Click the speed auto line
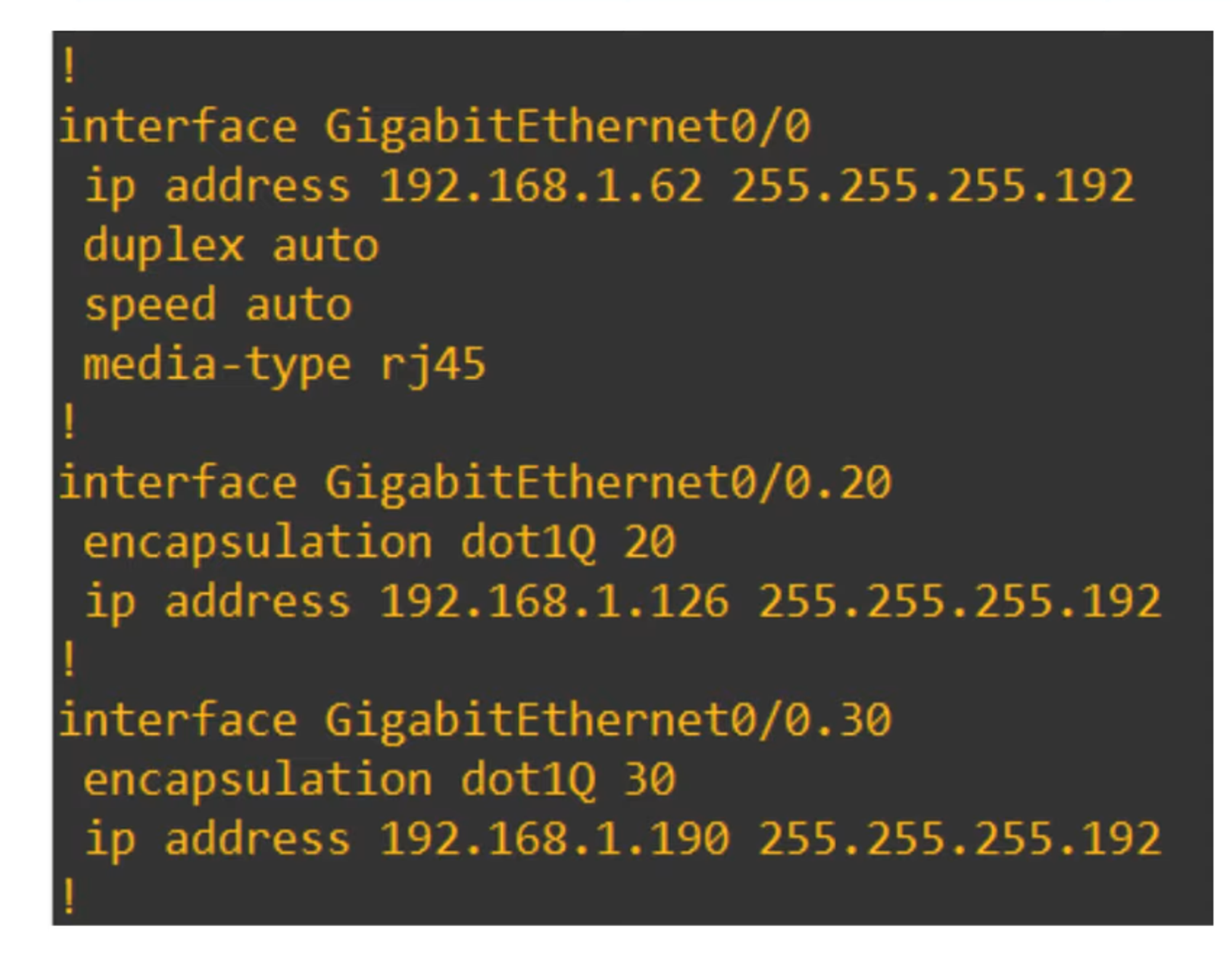This screenshot has width=1232, height=957. click(x=218, y=304)
